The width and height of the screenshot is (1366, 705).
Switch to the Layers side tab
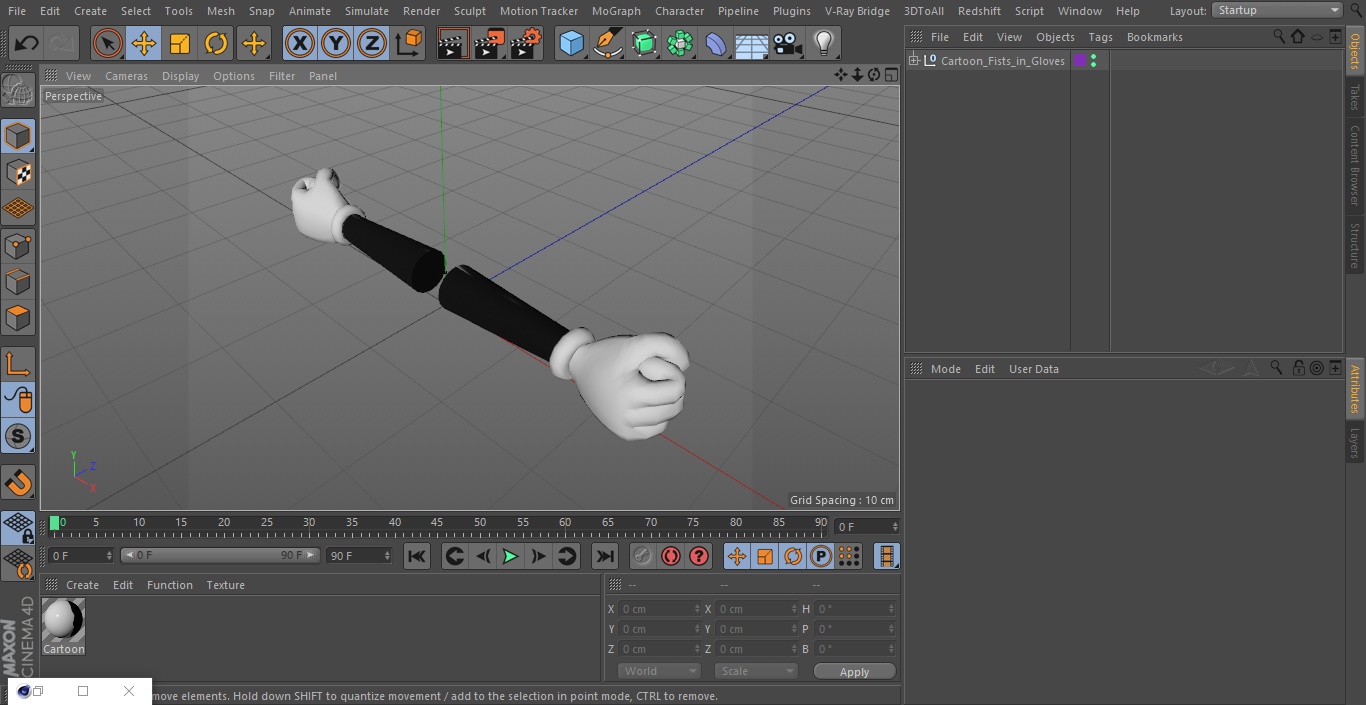click(x=1355, y=442)
